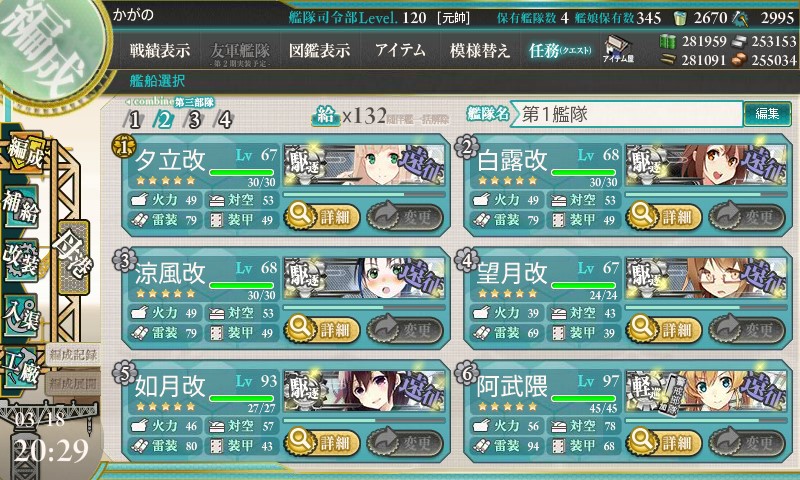The width and height of the screenshot is (800, 480).
Task: View 詳細 details for 夕立改
Action: pos(321,217)
